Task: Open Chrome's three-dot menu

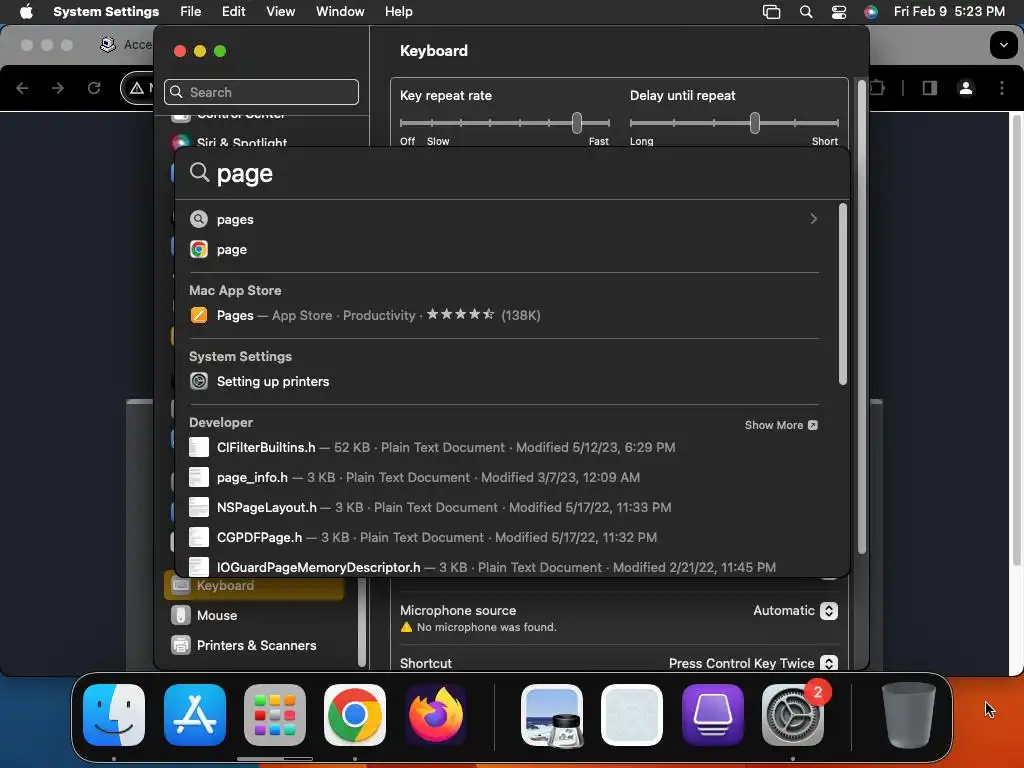Action: (x=1002, y=88)
